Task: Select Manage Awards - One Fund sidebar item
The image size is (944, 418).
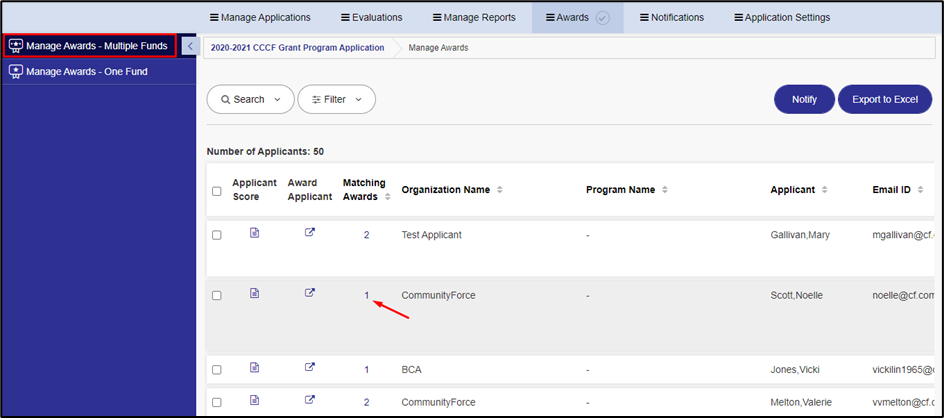Action: tap(98, 72)
